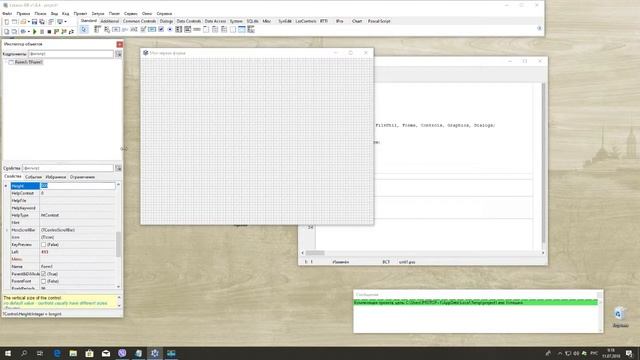Viewport: 640px width, 360px height.
Task: Switch to the Ограничения tab in inspector
Action: (82, 177)
